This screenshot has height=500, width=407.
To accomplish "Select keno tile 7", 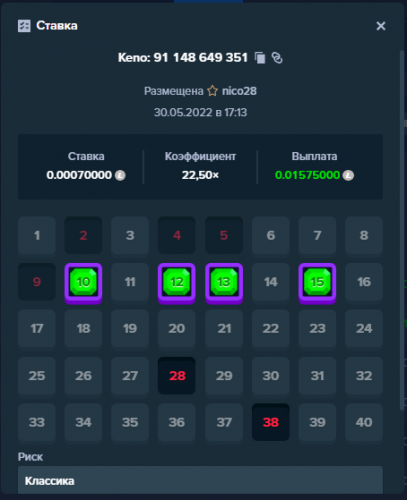I will tap(317, 236).
